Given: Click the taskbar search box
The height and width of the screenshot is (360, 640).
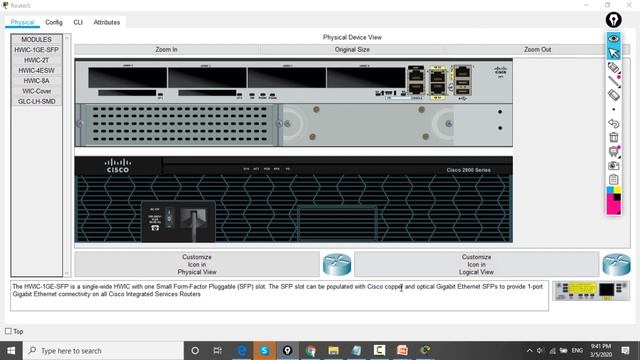Looking at the screenshot, I should click(x=103, y=351).
